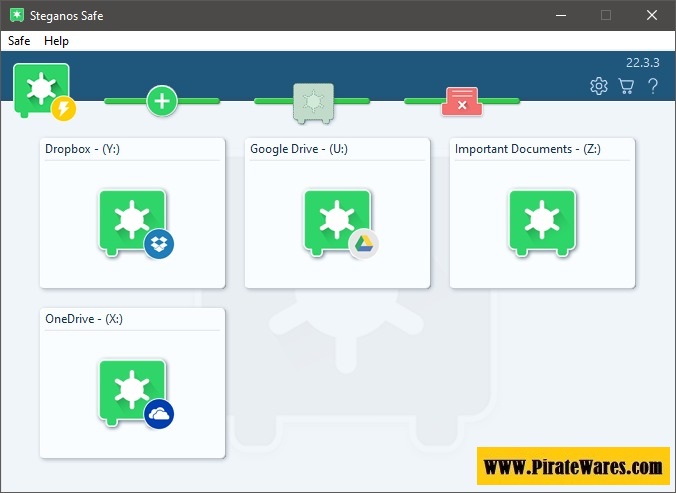Open the Help menu

57,41
